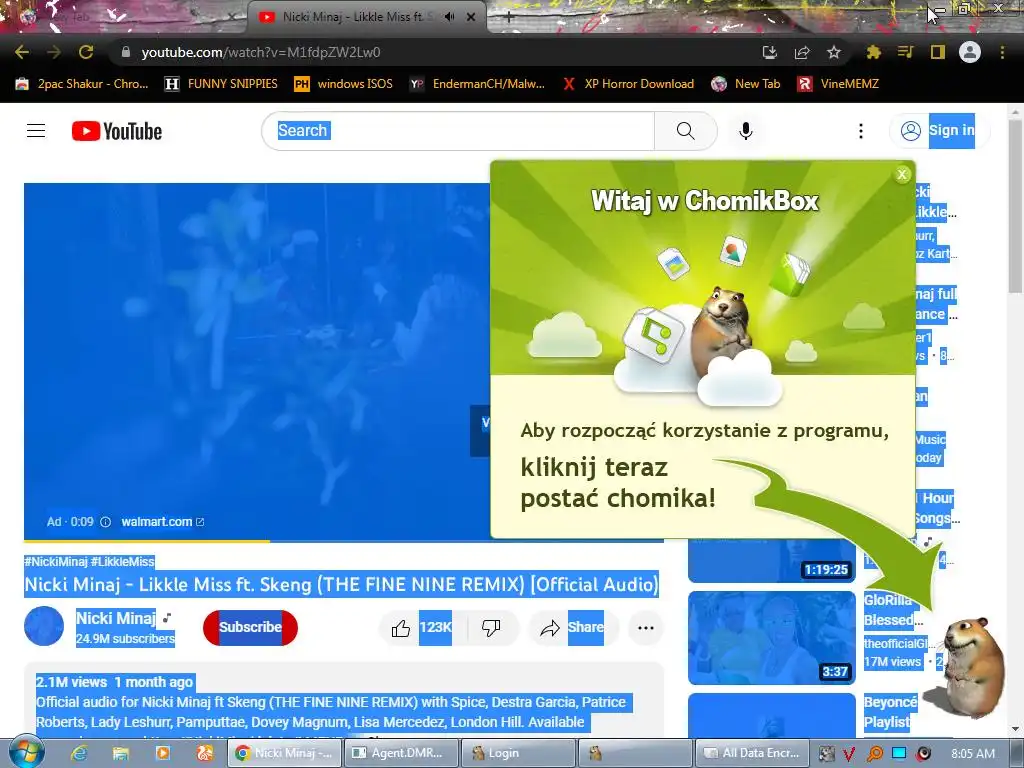Open Chrome's three-dot menu
This screenshot has height=768, width=1024.
pos(1002,52)
